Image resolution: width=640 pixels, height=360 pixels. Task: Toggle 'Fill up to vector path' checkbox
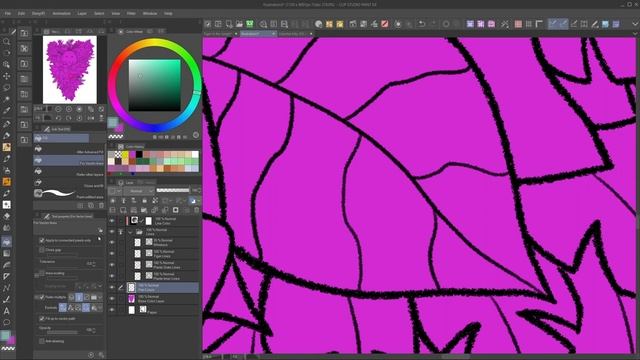42,318
